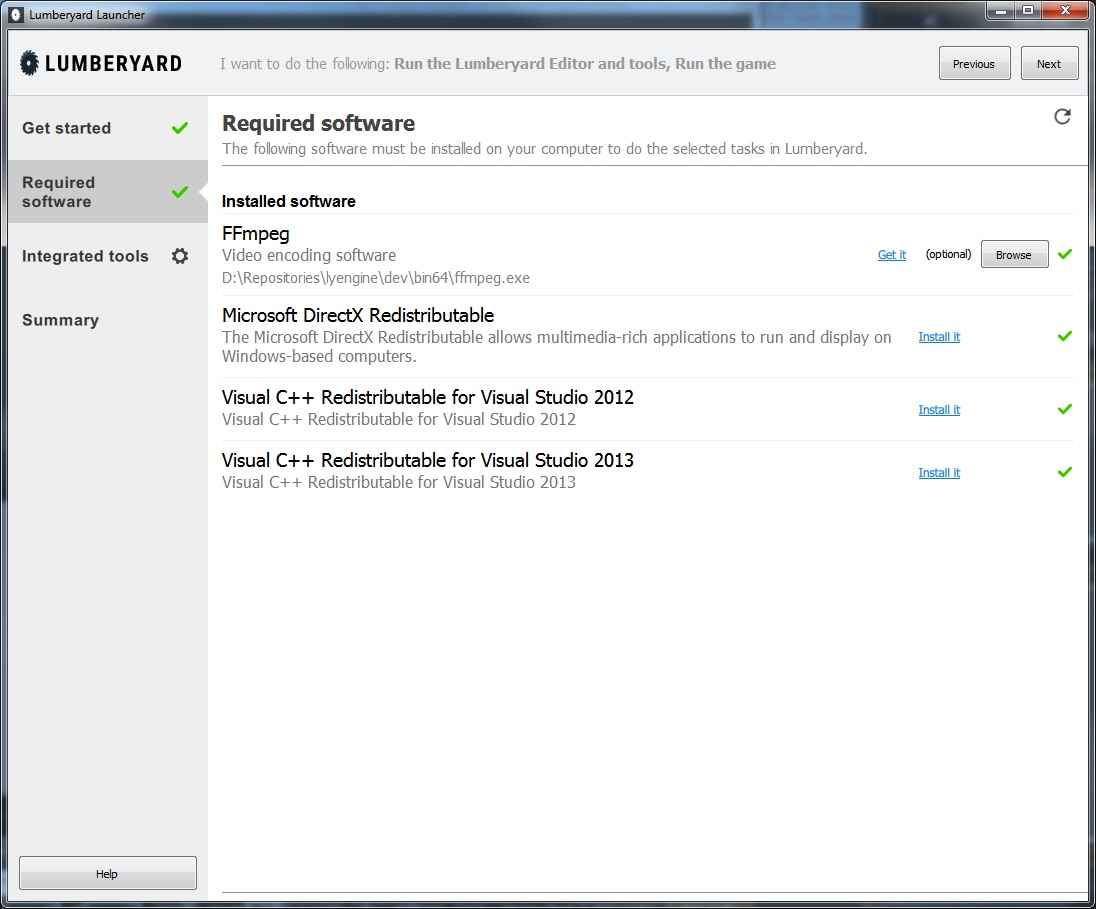This screenshot has width=1096, height=909.
Task: Click the Lumberyard logo
Action: click(x=101, y=64)
